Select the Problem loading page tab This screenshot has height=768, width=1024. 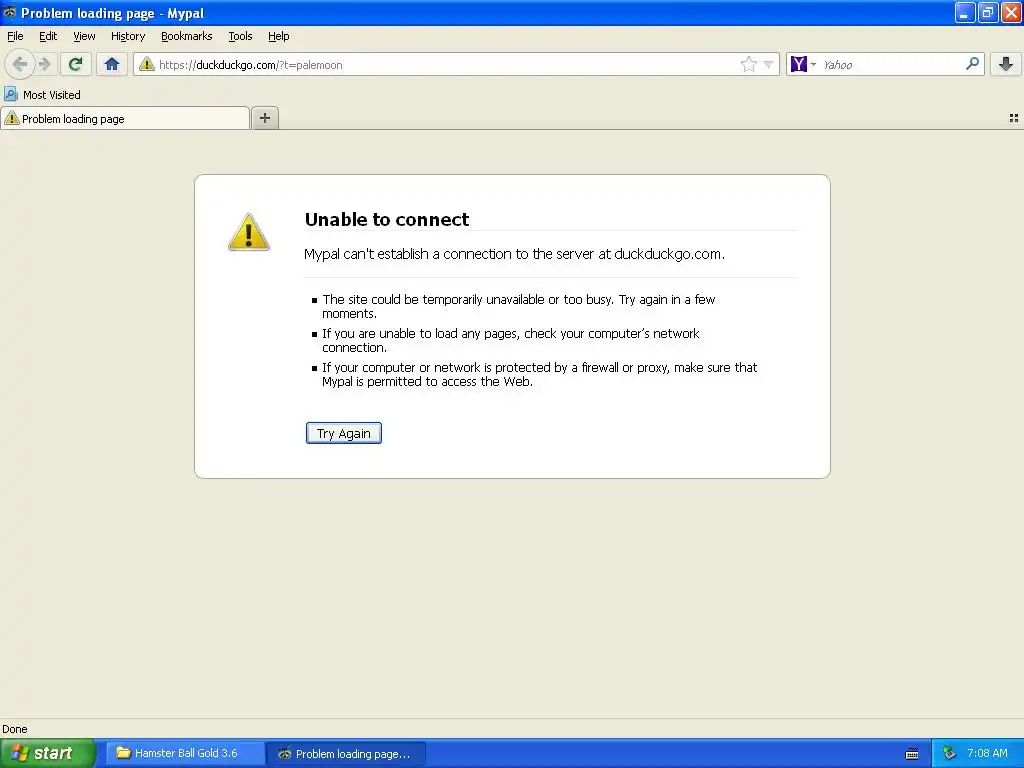[125, 118]
